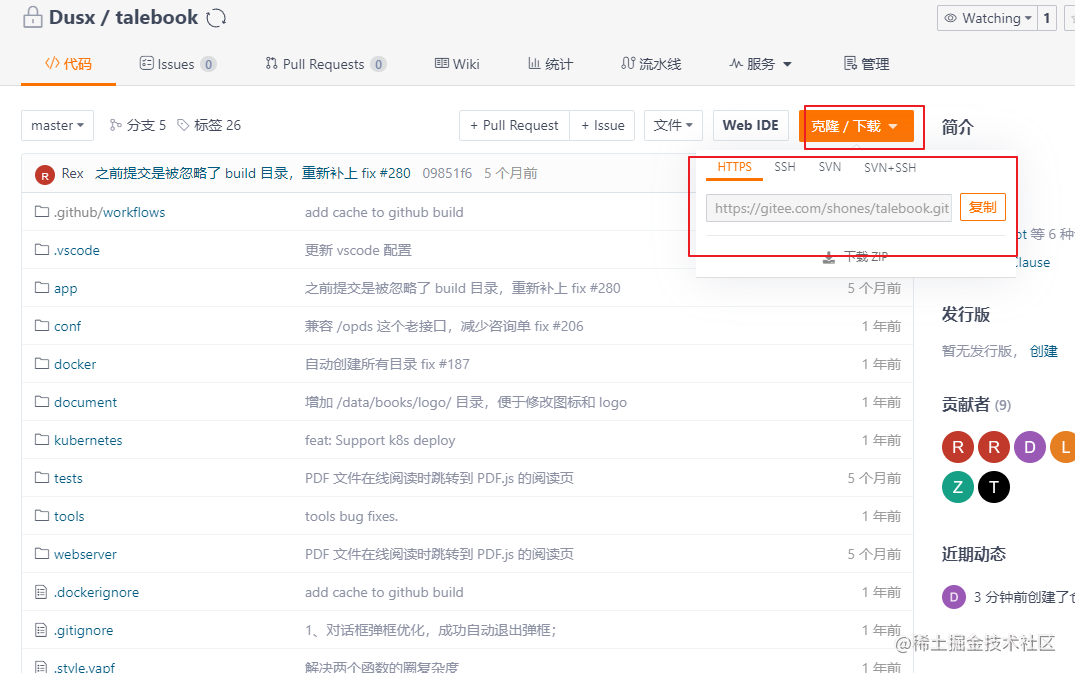Viewport: 1075px width, 673px height.
Task: Click the watcher count 1
Action: [x=1047, y=19]
